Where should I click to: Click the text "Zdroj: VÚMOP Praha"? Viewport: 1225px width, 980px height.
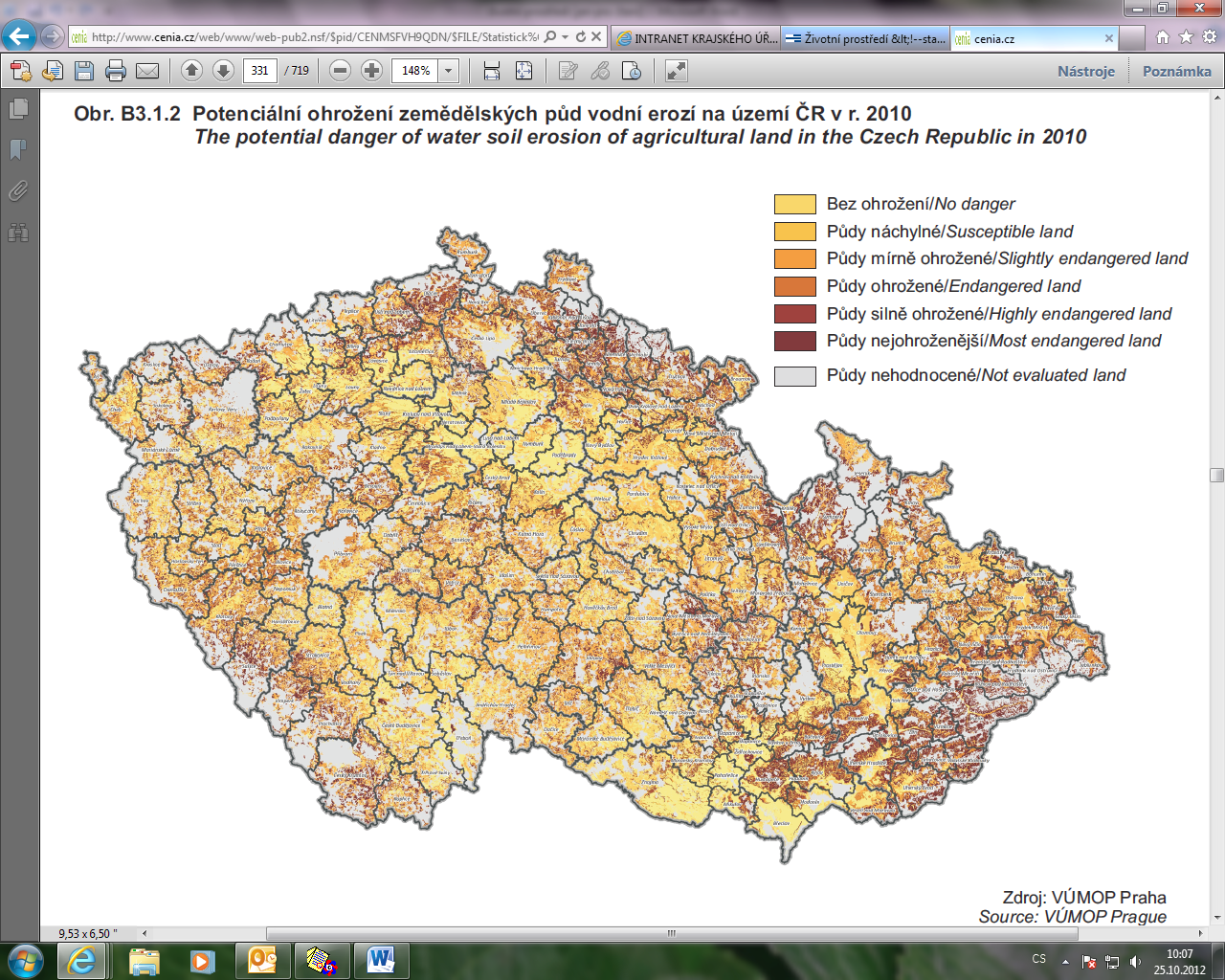point(1084,898)
